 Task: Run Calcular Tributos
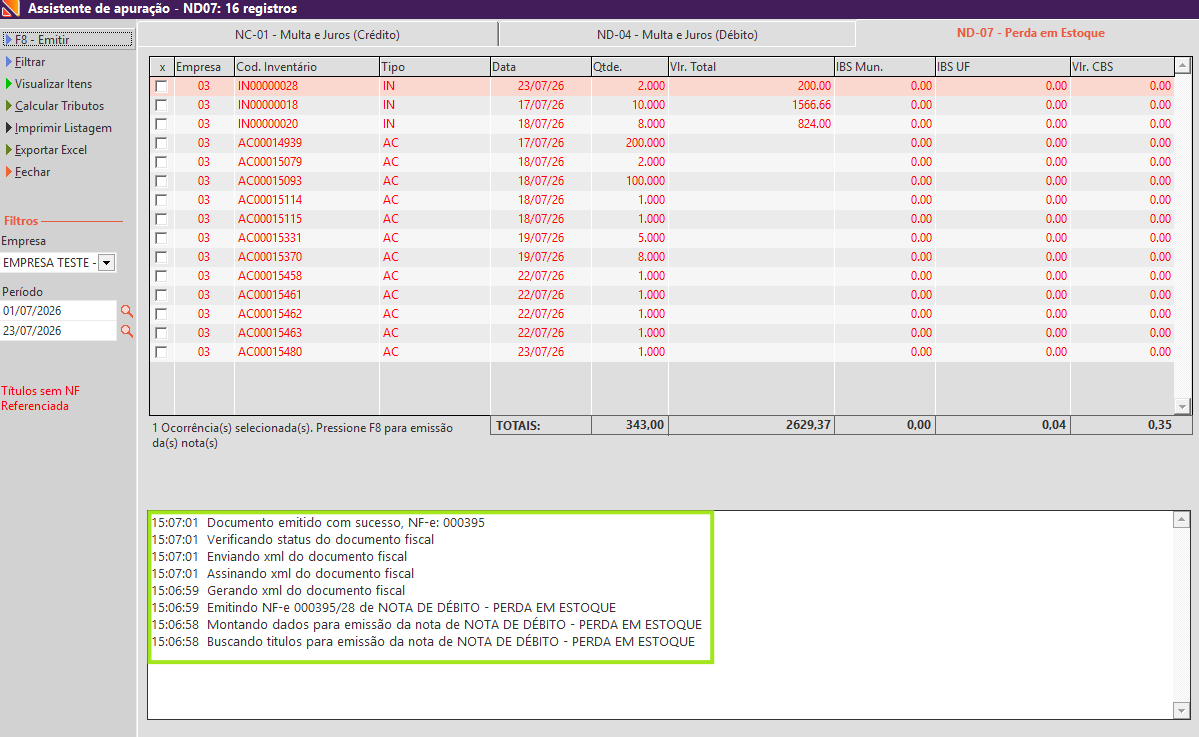[59, 106]
